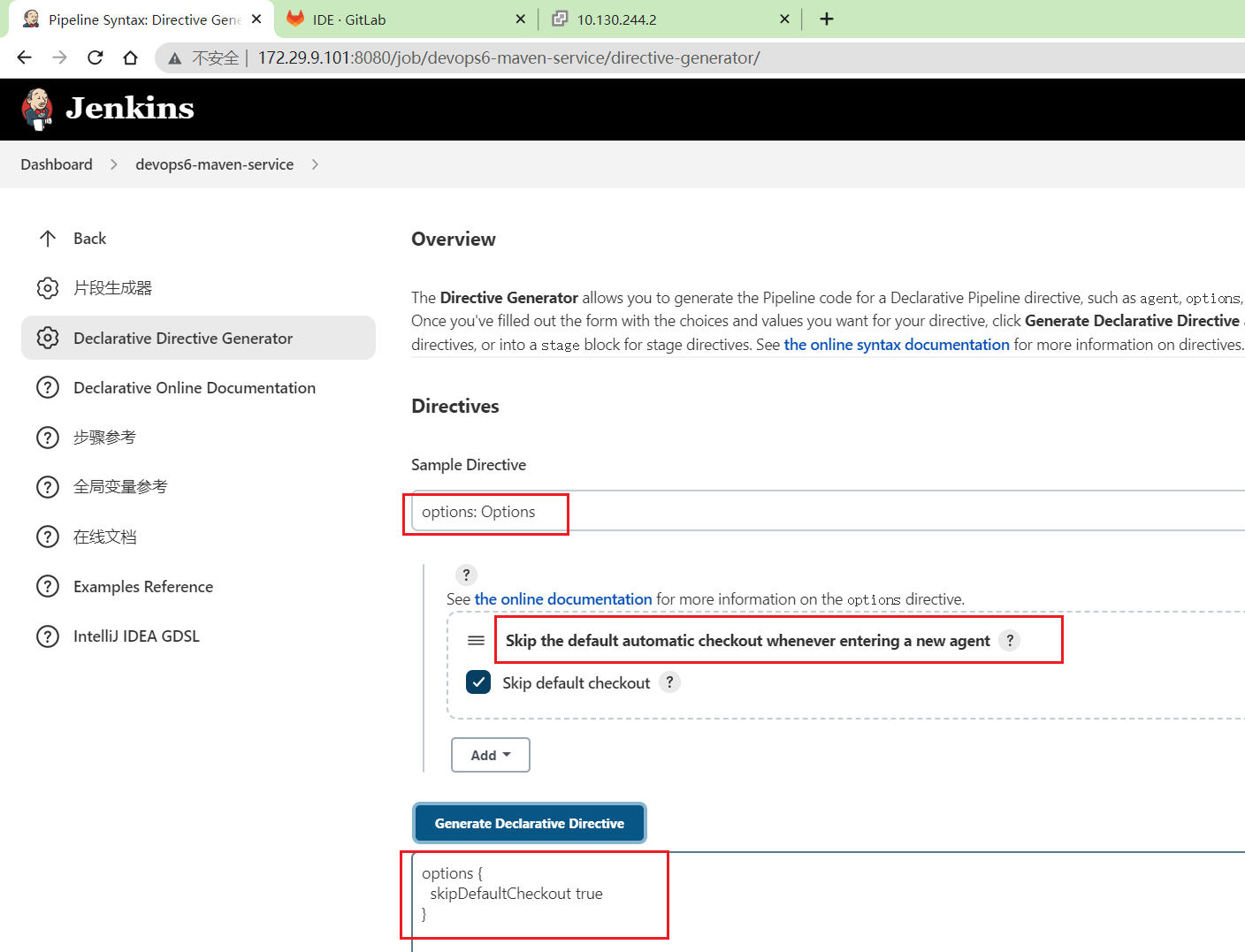Click the 'Directives' heading
Viewport: 1245px width, 952px height.
coord(455,407)
